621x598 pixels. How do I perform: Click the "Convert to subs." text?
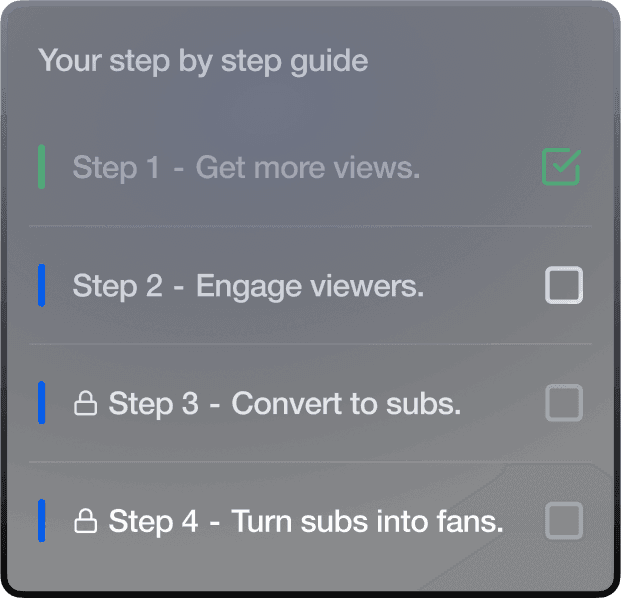pos(346,404)
